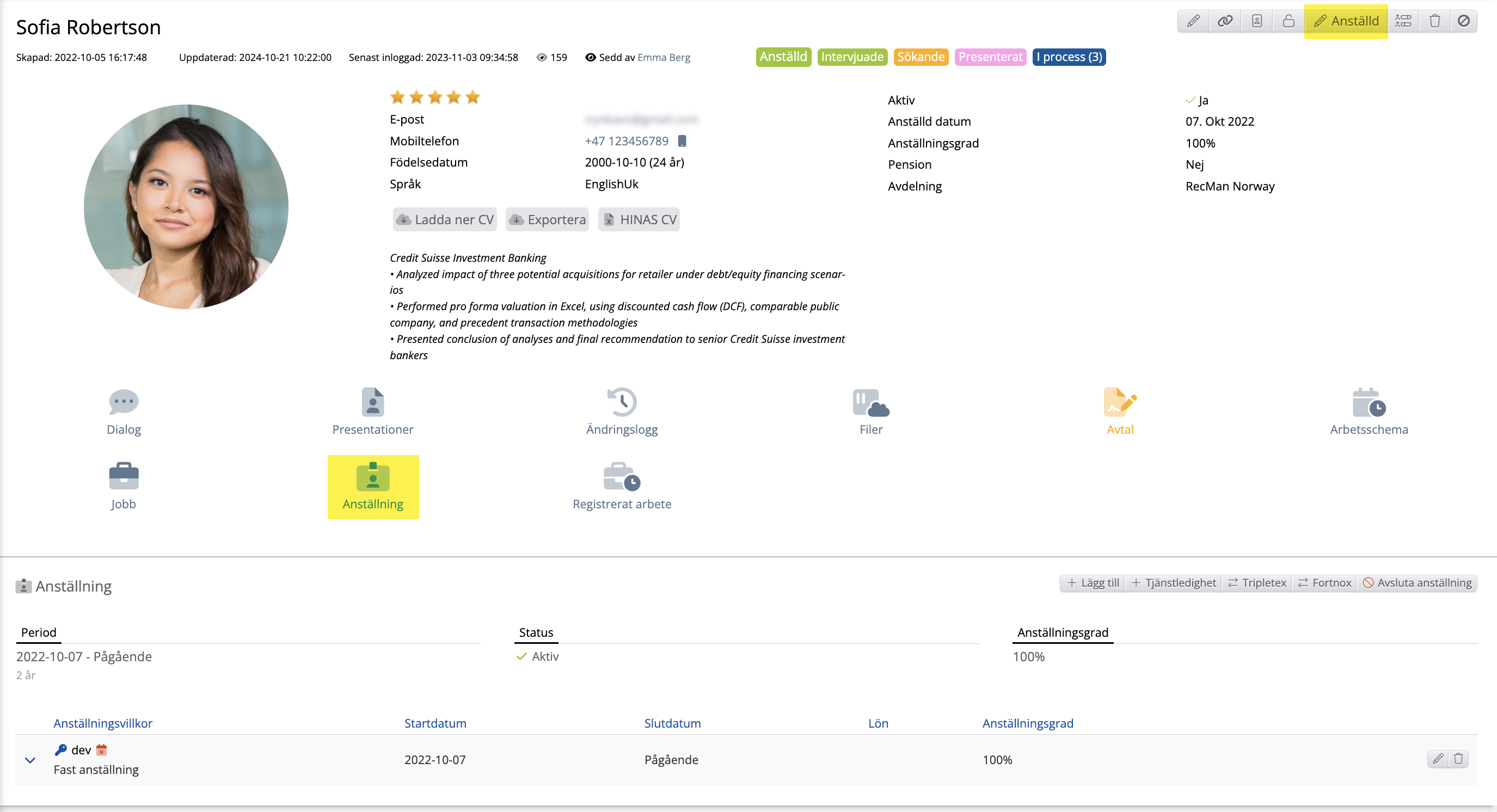Click the Sökande status tag
The image size is (1497, 812).
tap(920, 57)
